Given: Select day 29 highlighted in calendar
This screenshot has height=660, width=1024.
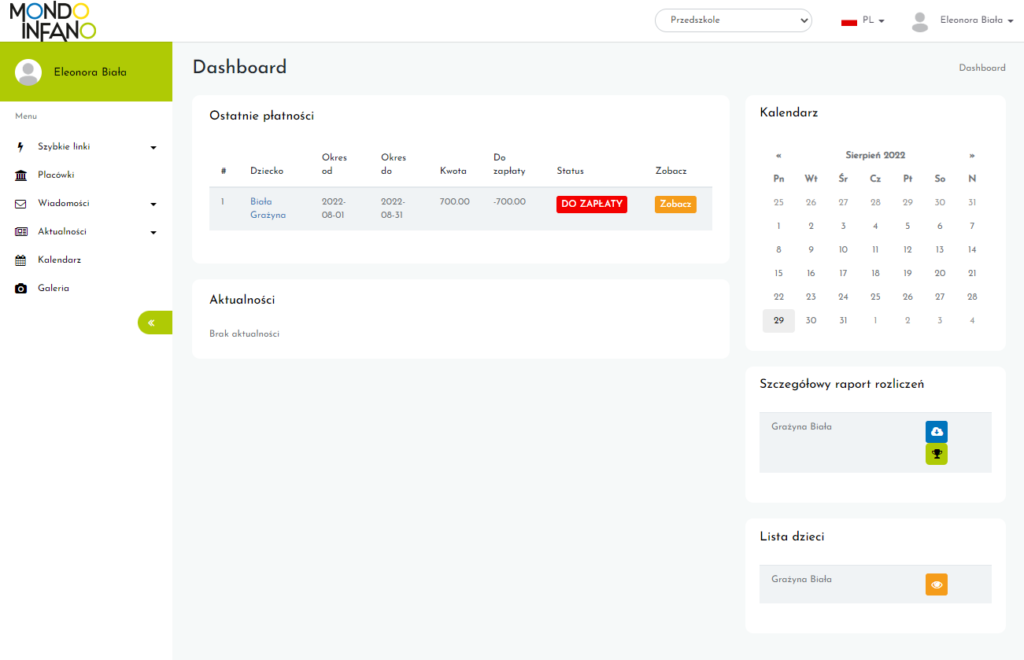Looking at the screenshot, I should click(778, 321).
